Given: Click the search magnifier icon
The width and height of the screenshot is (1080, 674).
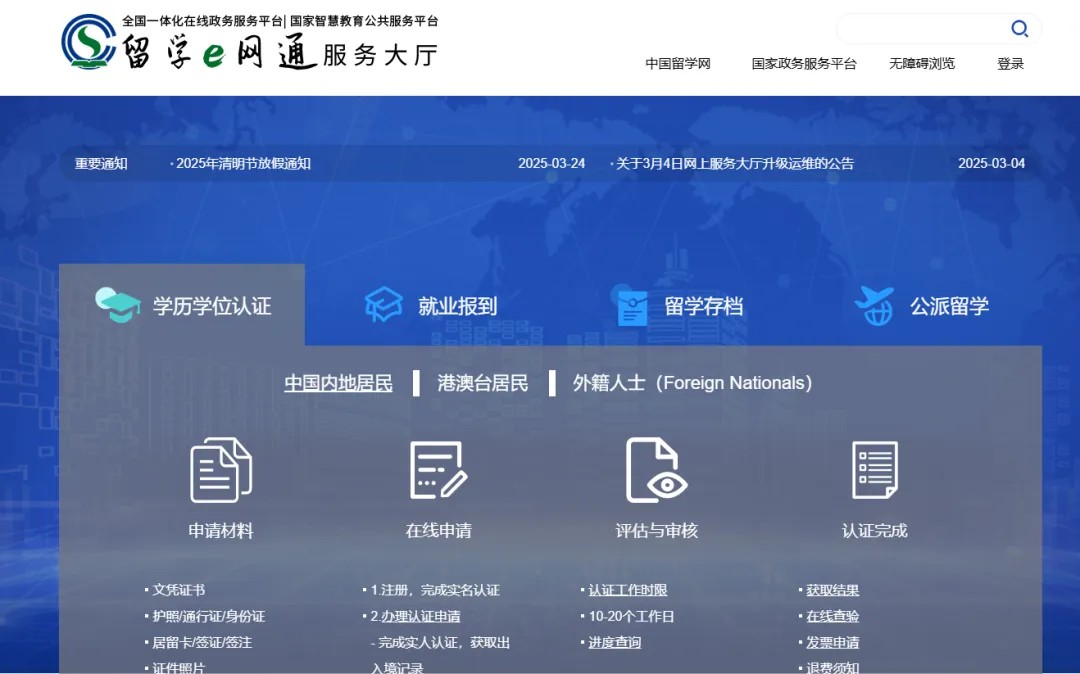Looking at the screenshot, I should 1019,29.
